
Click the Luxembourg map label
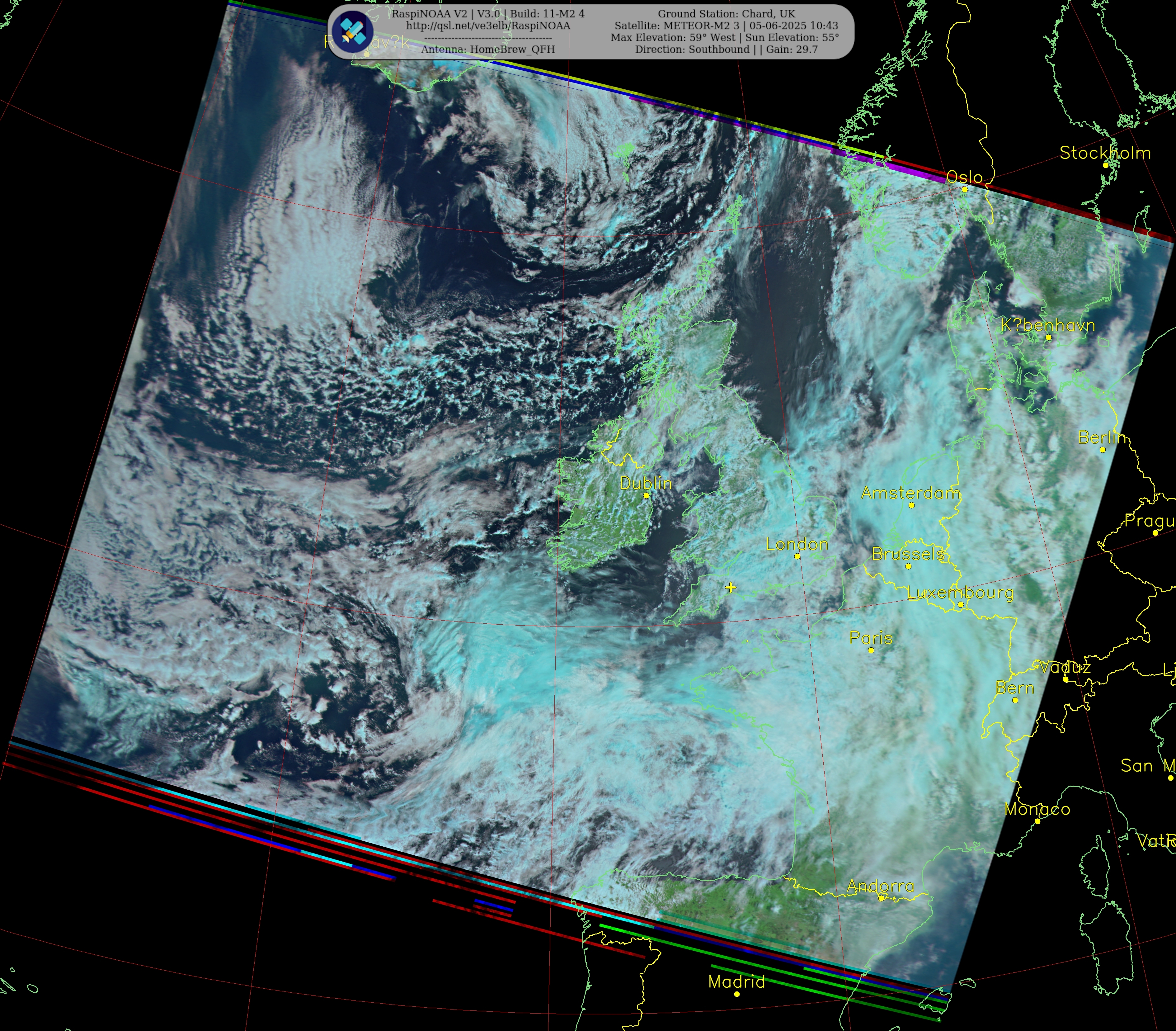click(x=960, y=593)
